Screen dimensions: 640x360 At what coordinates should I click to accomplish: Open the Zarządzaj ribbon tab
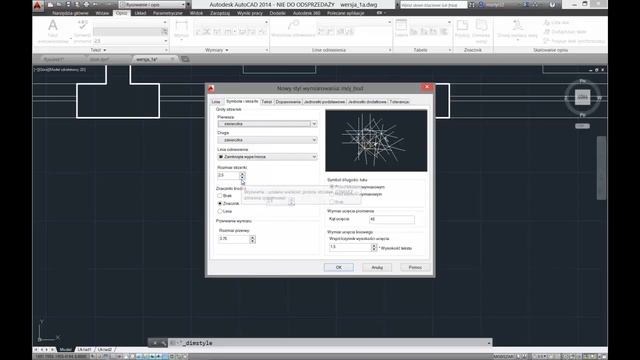click(220, 13)
